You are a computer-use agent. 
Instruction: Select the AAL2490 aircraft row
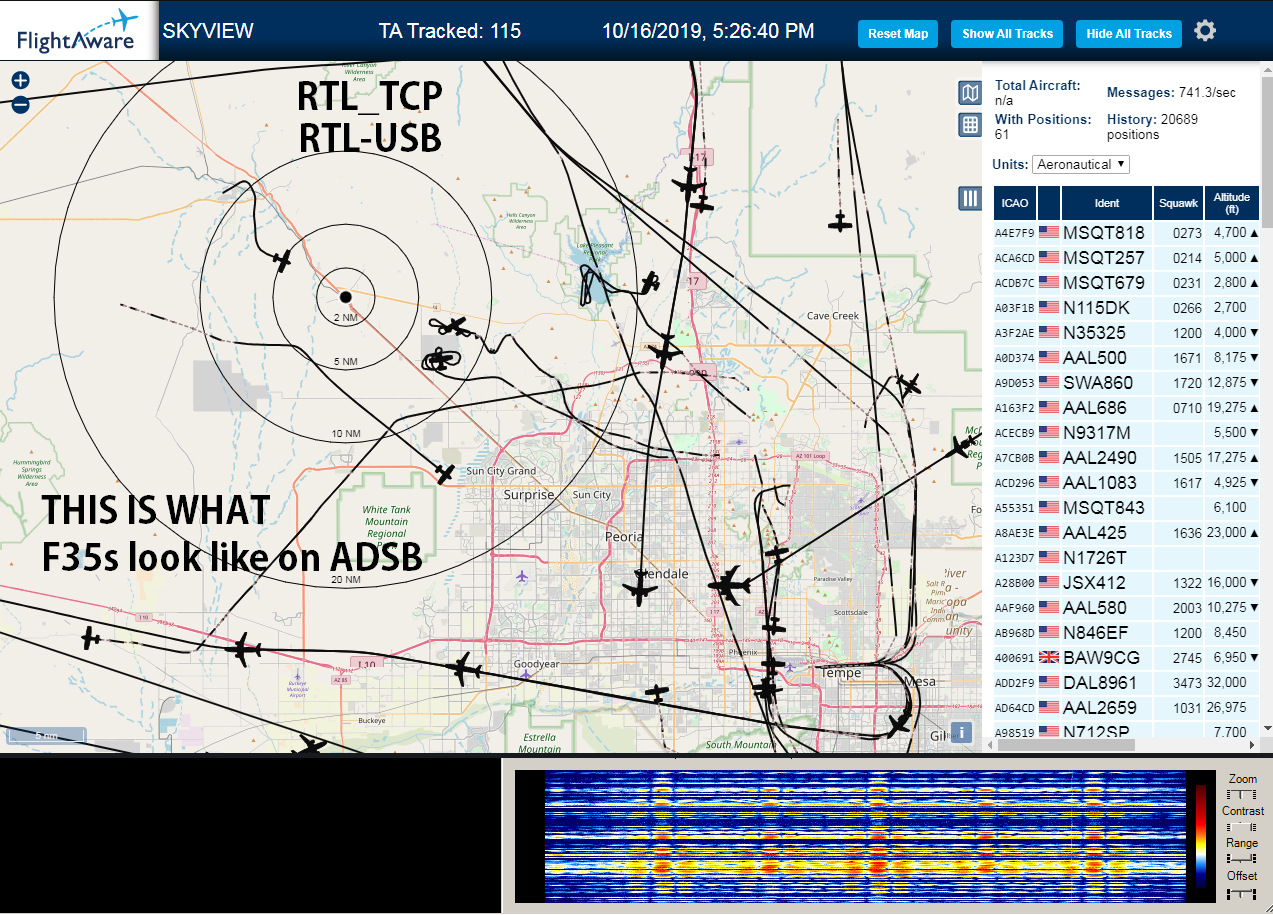click(x=1126, y=458)
